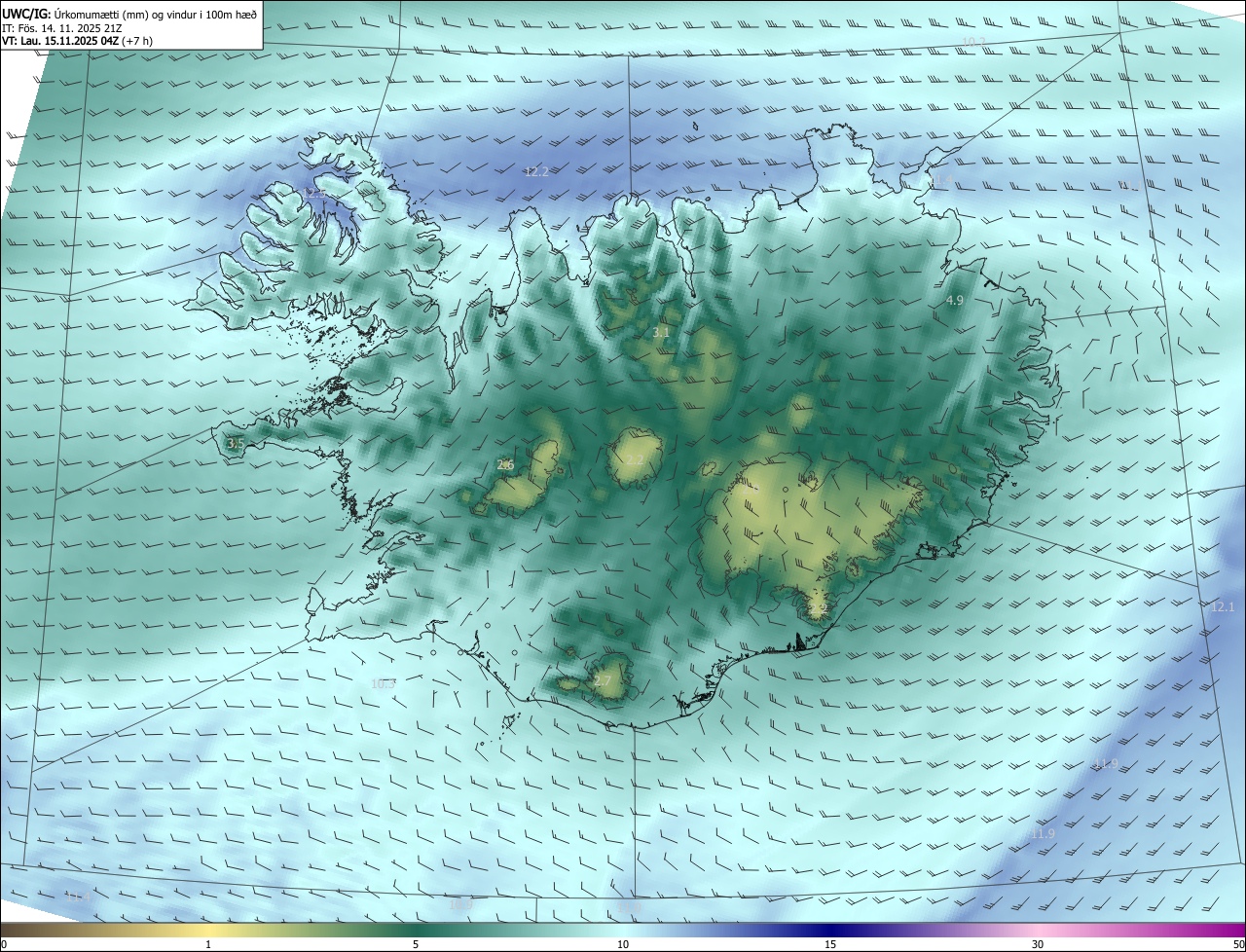
Task: Click the init time 'IT: Fös. 14. 11. 2025 21Z'
Action: [61, 27]
